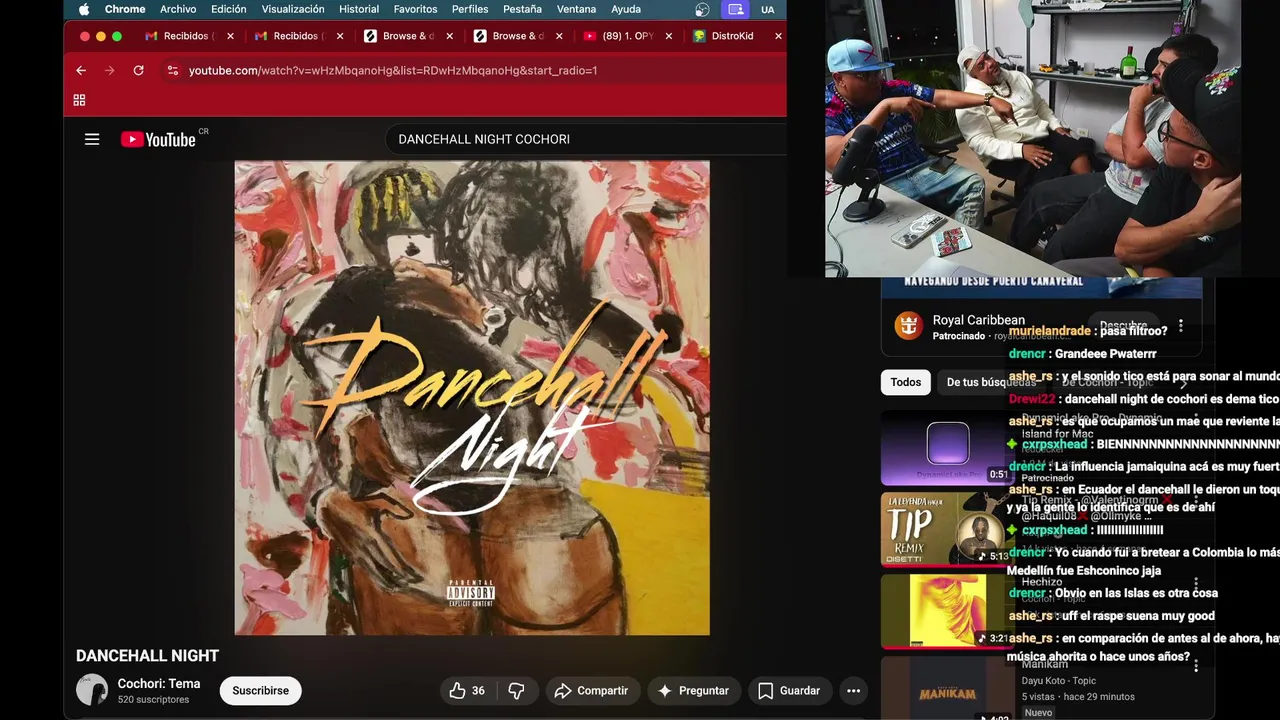The width and height of the screenshot is (1280, 720).
Task: Open the Royal Caribbean advertiser logo
Action: [908, 326]
